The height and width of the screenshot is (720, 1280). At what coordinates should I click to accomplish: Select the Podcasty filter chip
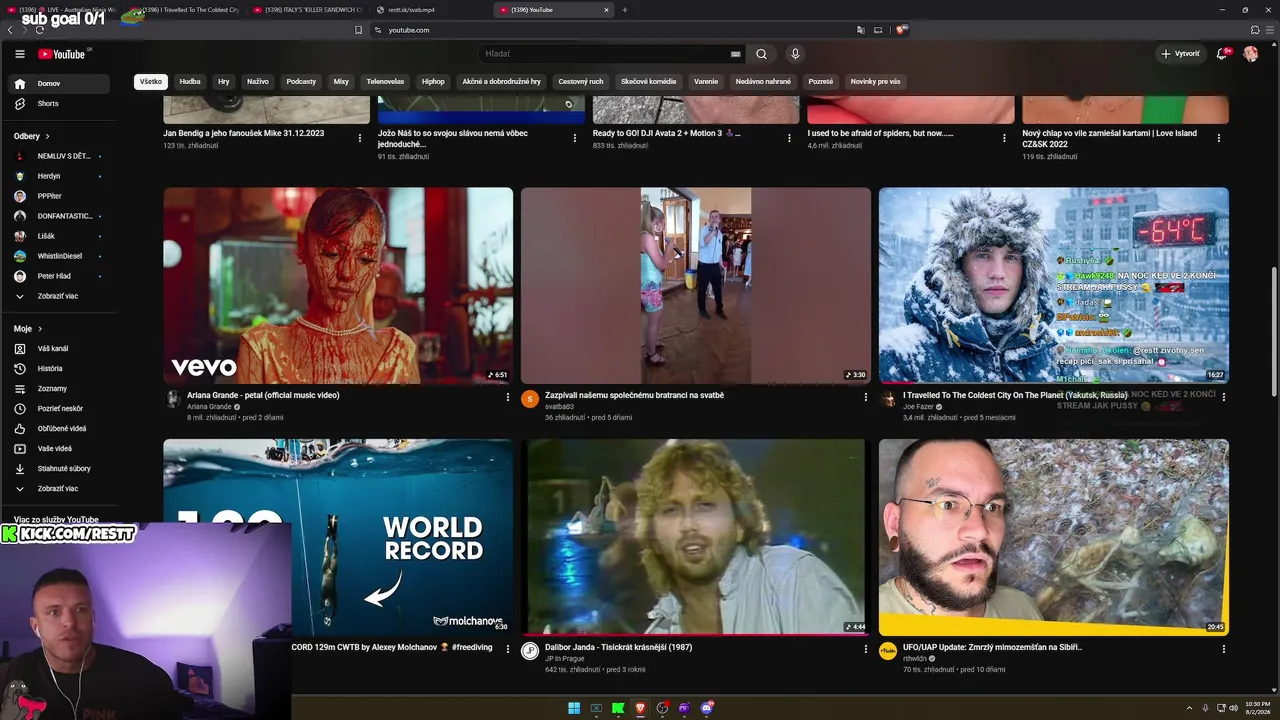[x=301, y=82]
